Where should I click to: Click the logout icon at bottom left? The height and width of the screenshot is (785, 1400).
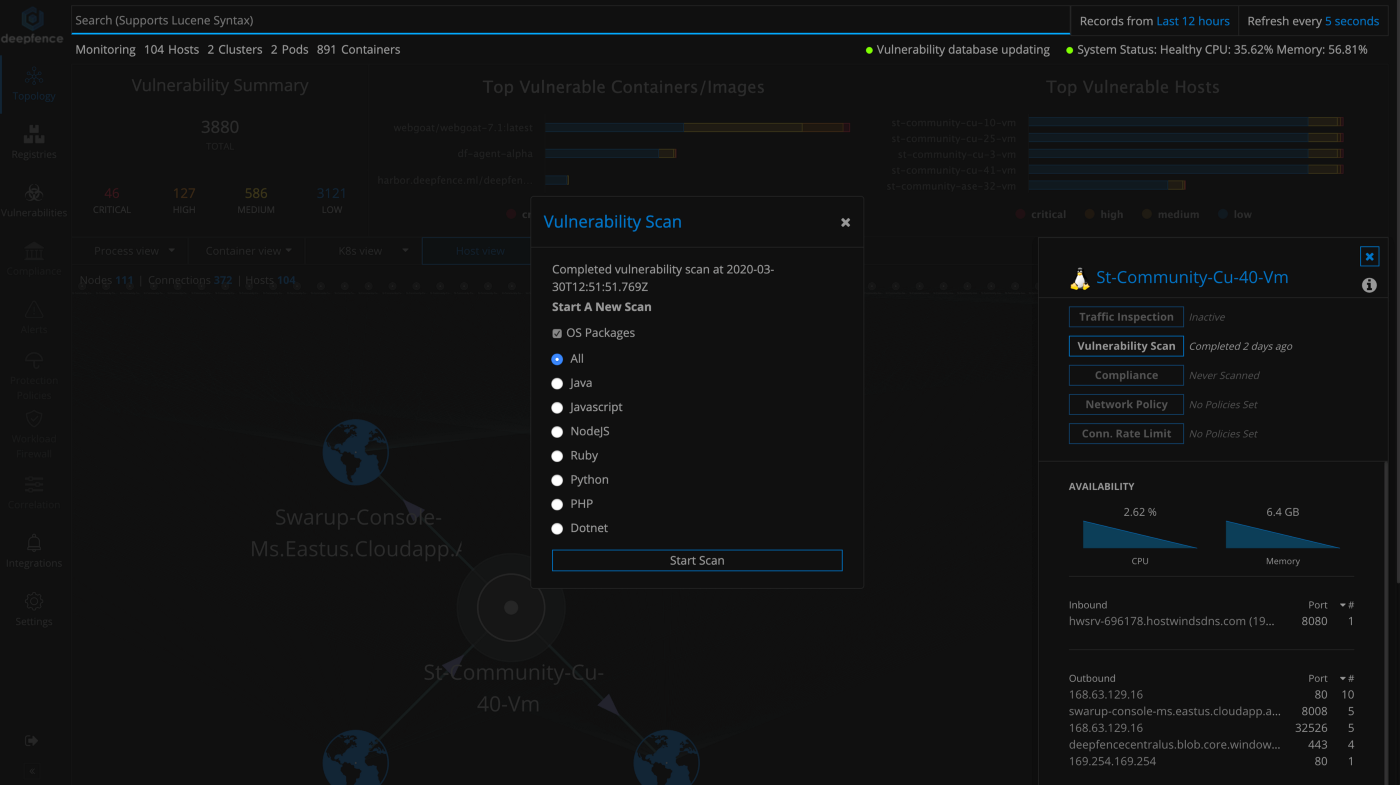pos(32,741)
